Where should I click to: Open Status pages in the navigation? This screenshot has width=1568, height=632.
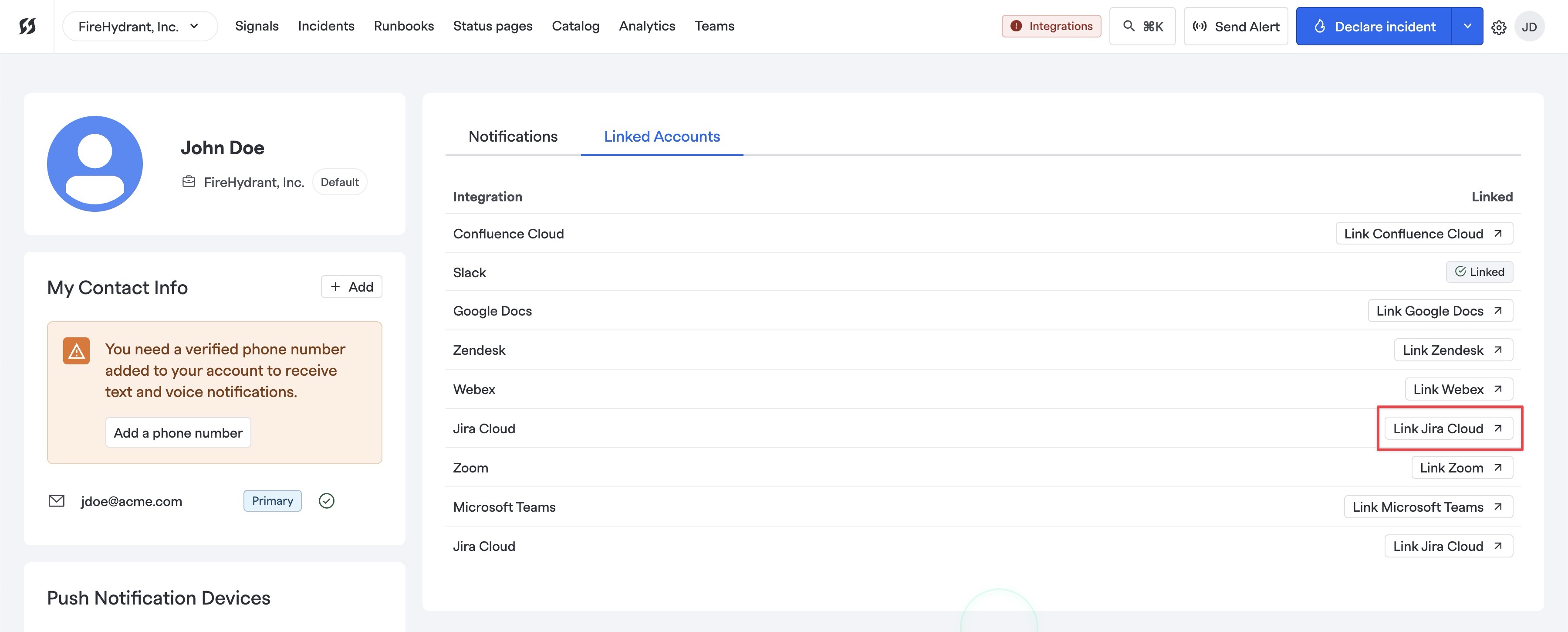[493, 26]
